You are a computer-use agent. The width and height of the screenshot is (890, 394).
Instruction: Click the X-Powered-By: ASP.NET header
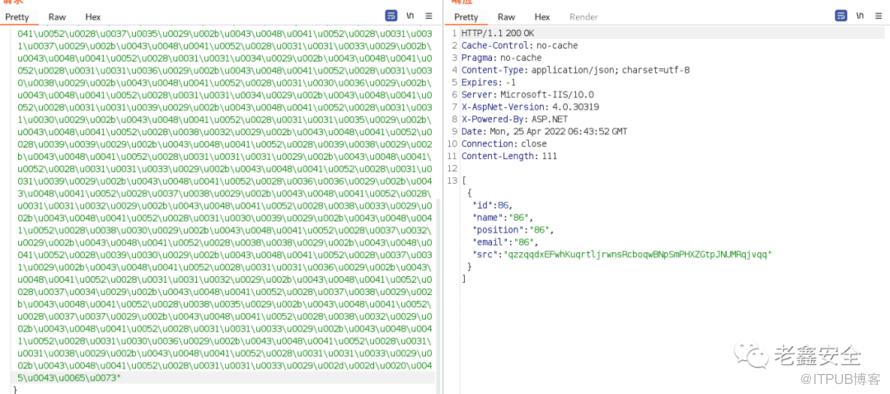[x=514, y=119]
